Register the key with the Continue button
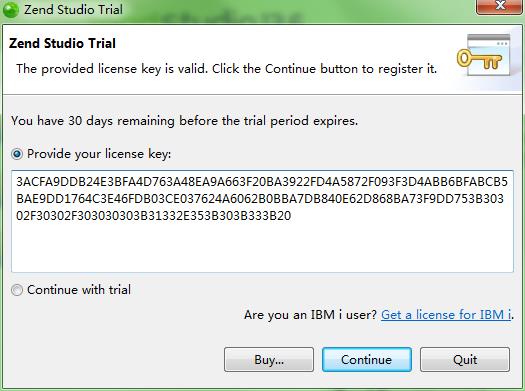This screenshot has width=525, height=391. 367,360
